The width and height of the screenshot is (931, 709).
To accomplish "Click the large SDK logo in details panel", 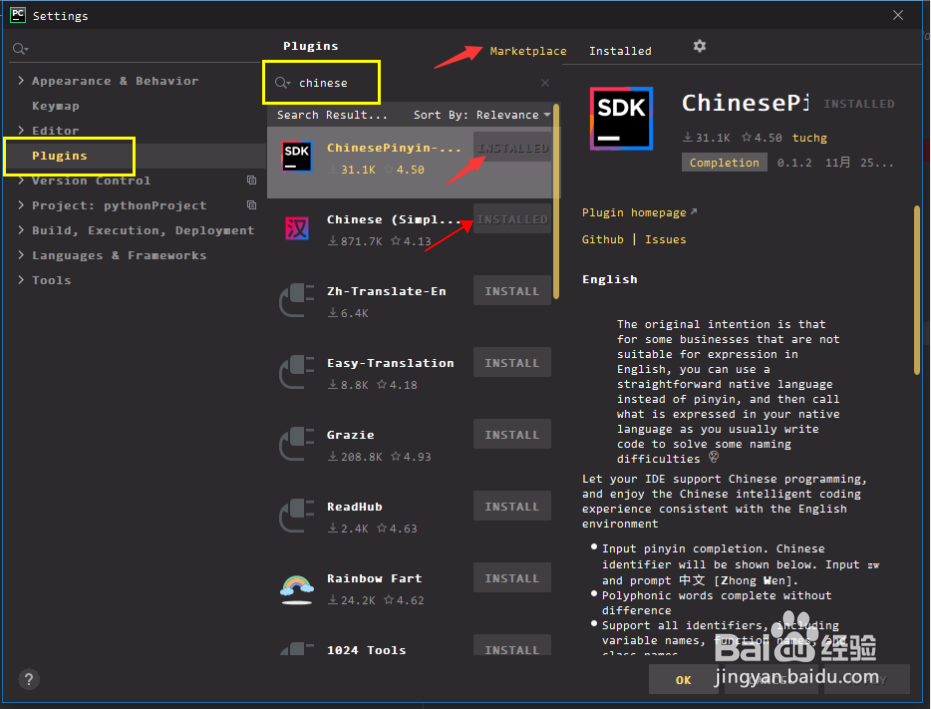I will point(621,118).
